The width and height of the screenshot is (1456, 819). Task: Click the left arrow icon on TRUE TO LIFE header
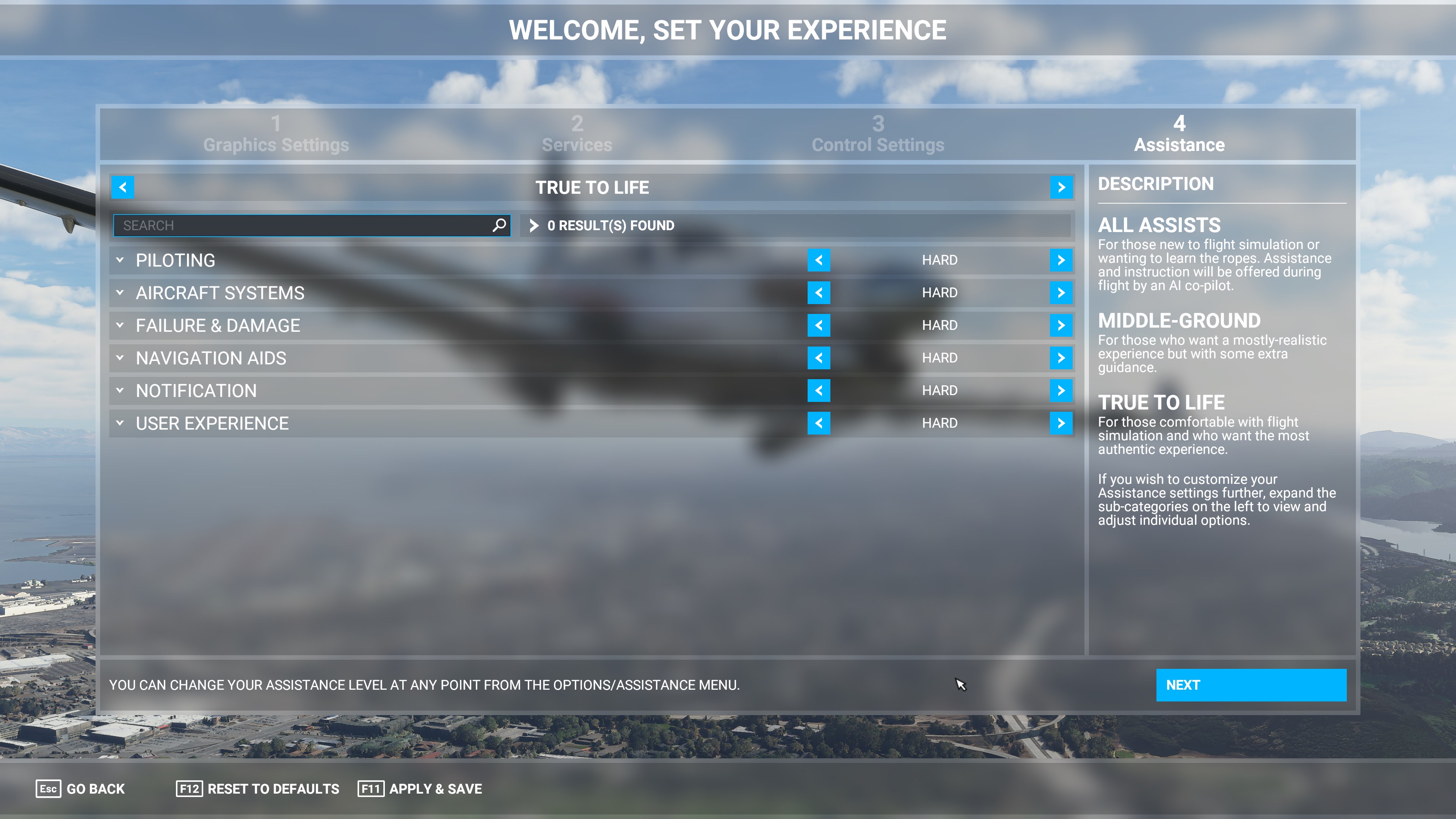click(122, 187)
